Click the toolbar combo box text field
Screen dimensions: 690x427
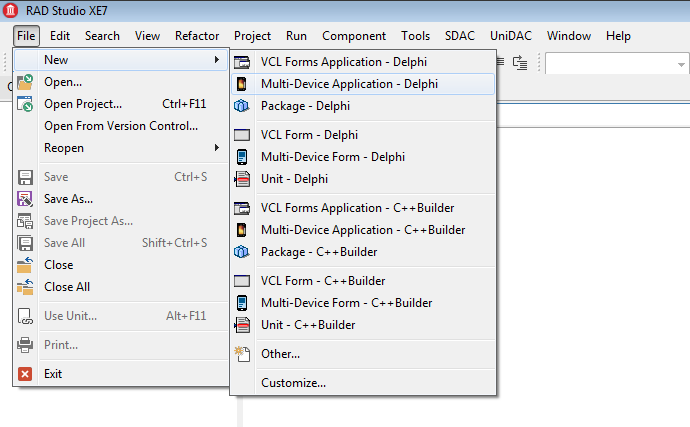610,64
